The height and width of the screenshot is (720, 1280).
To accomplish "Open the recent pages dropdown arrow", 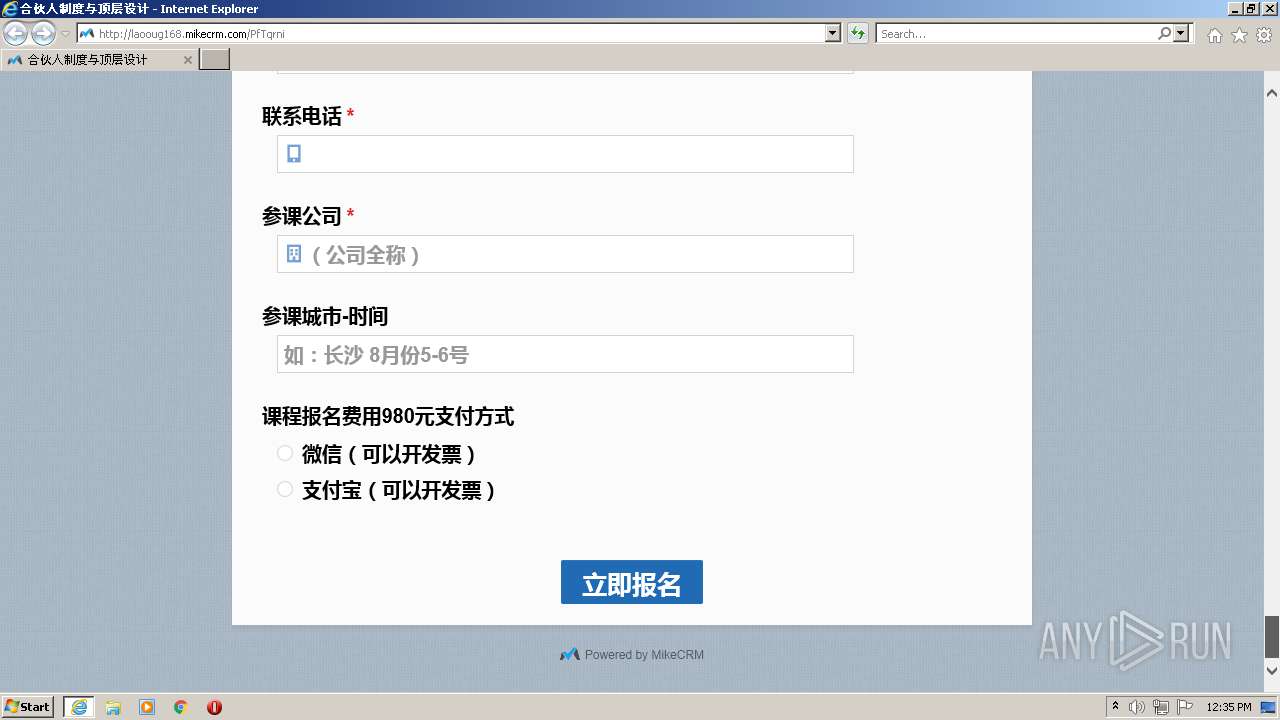I will pyautogui.click(x=66, y=34).
